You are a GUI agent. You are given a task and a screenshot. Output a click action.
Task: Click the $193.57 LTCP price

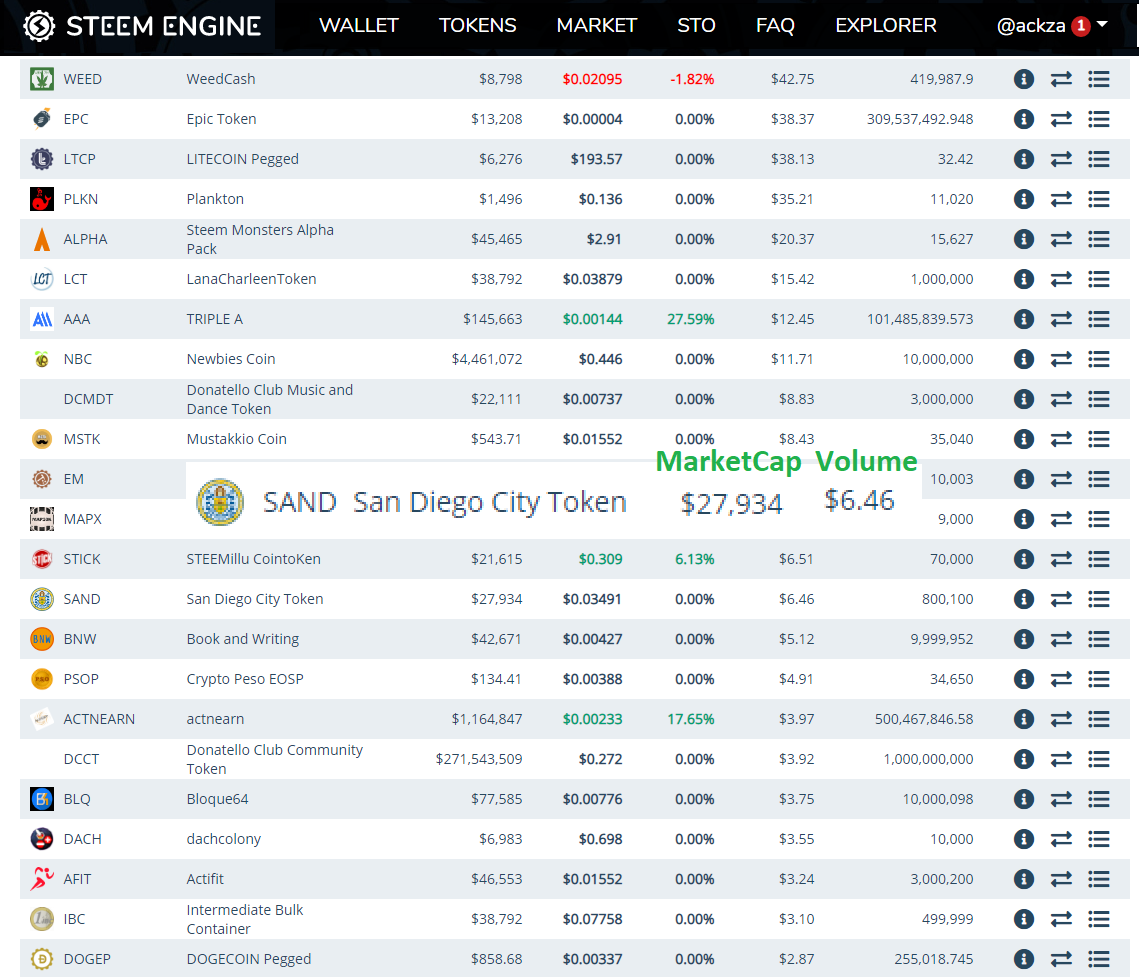pos(596,159)
